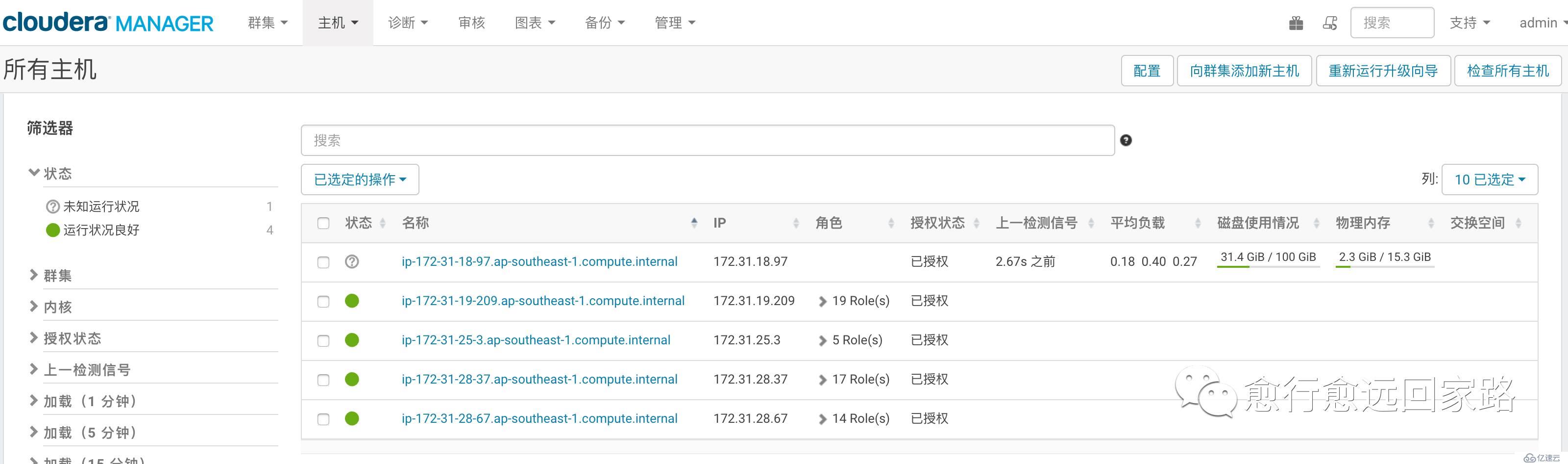Open host link ip-172-31-19-209.ap-southeast-1.compute.internal

pyautogui.click(x=543, y=301)
